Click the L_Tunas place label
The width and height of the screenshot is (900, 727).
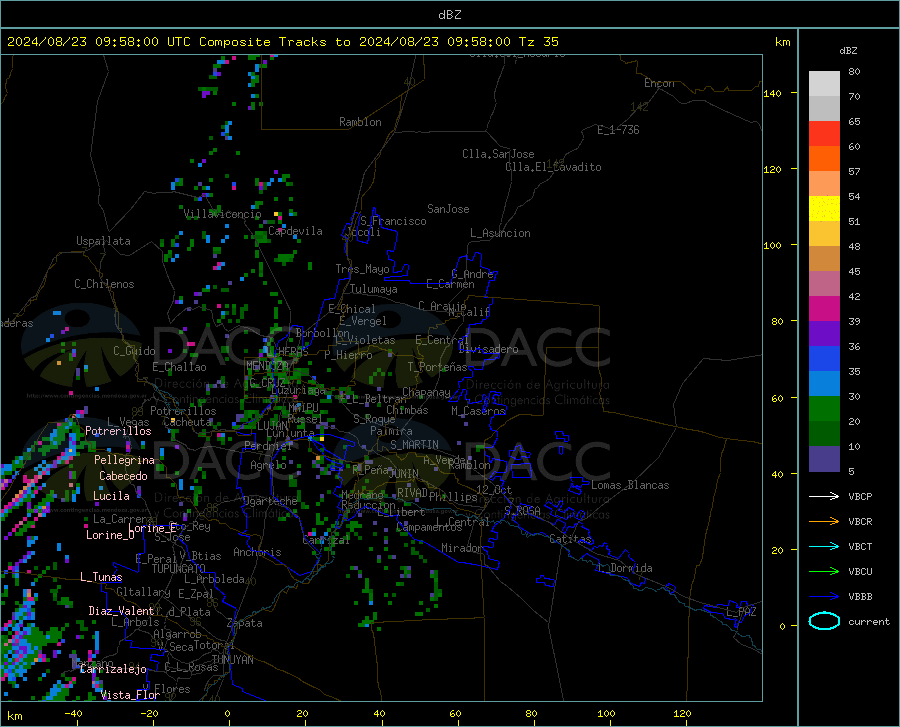tap(101, 577)
